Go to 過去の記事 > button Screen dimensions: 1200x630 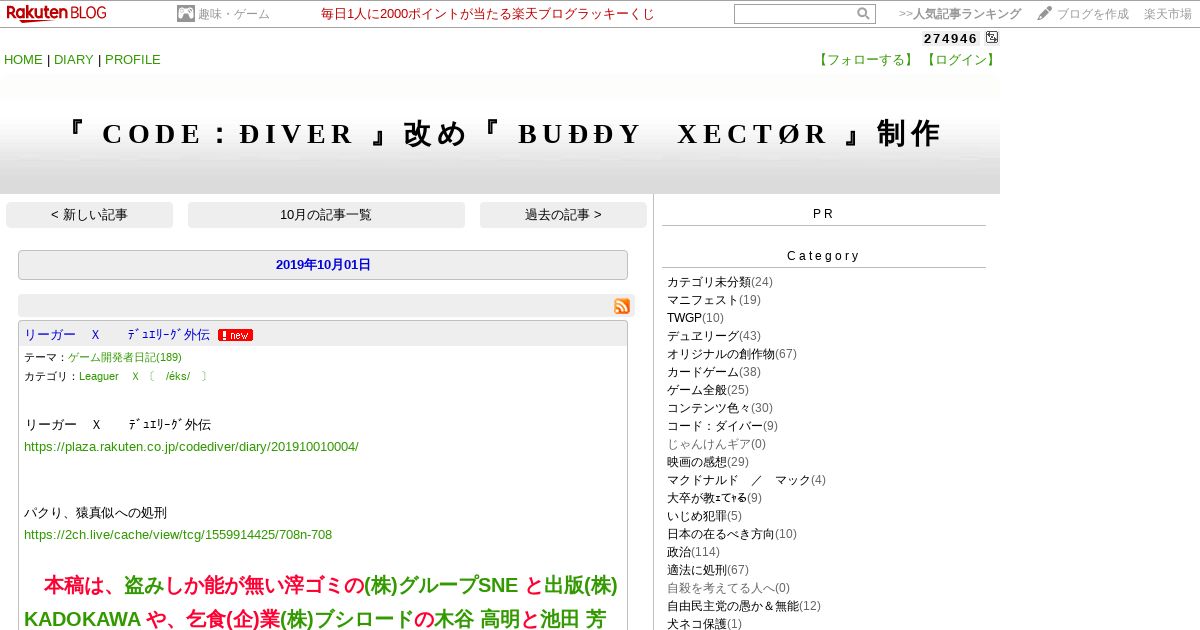click(x=563, y=215)
